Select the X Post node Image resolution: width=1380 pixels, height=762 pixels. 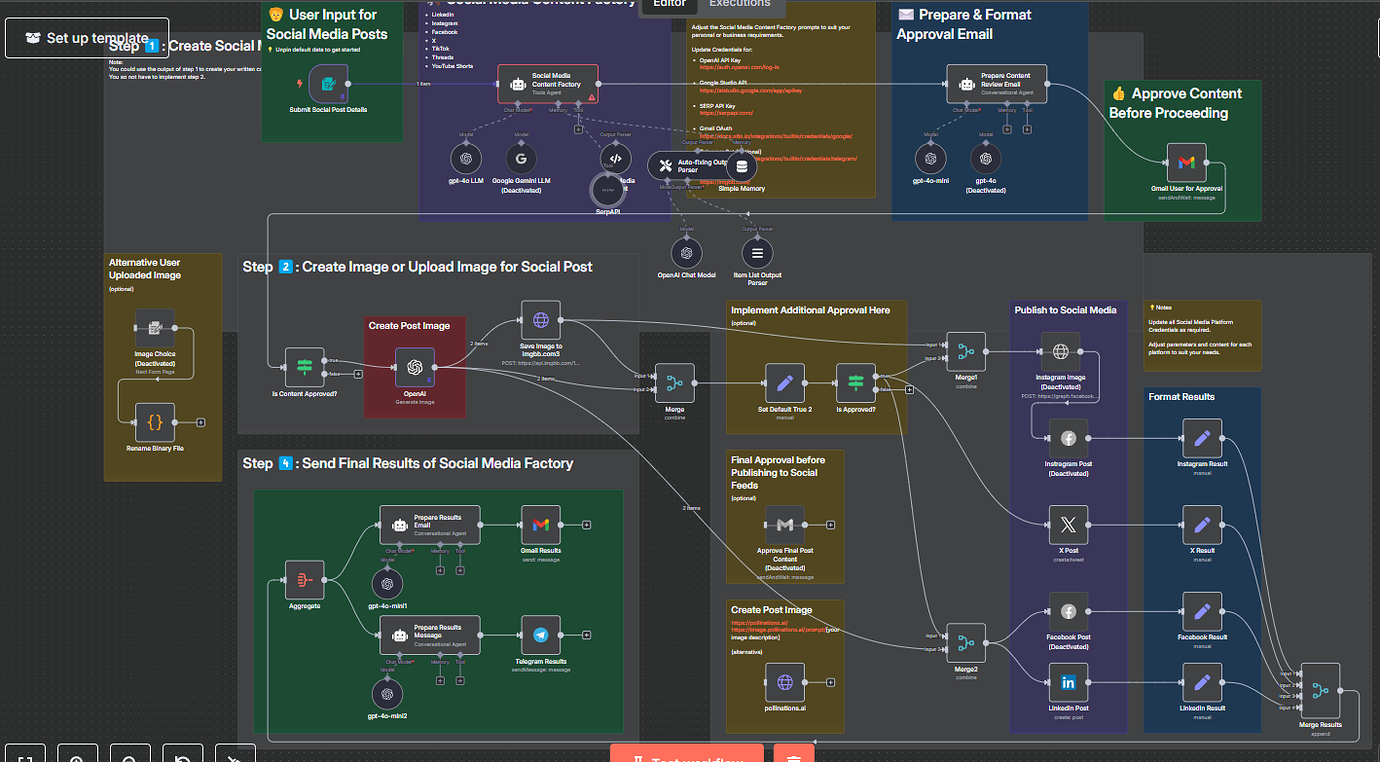(x=1068, y=524)
